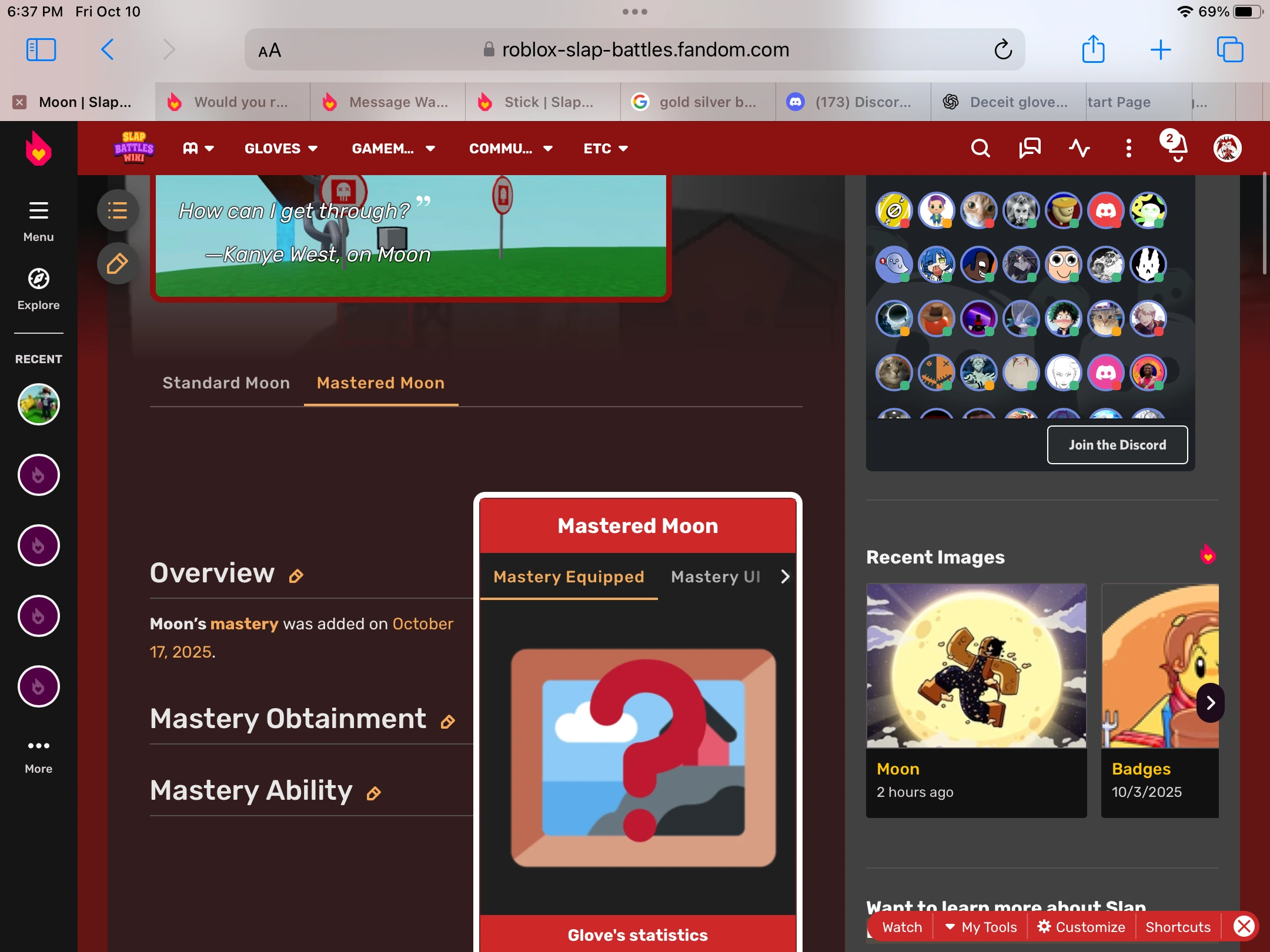Expand the ETC dropdown menu
Screen dimensions: 1270x952
pos(606,149)
